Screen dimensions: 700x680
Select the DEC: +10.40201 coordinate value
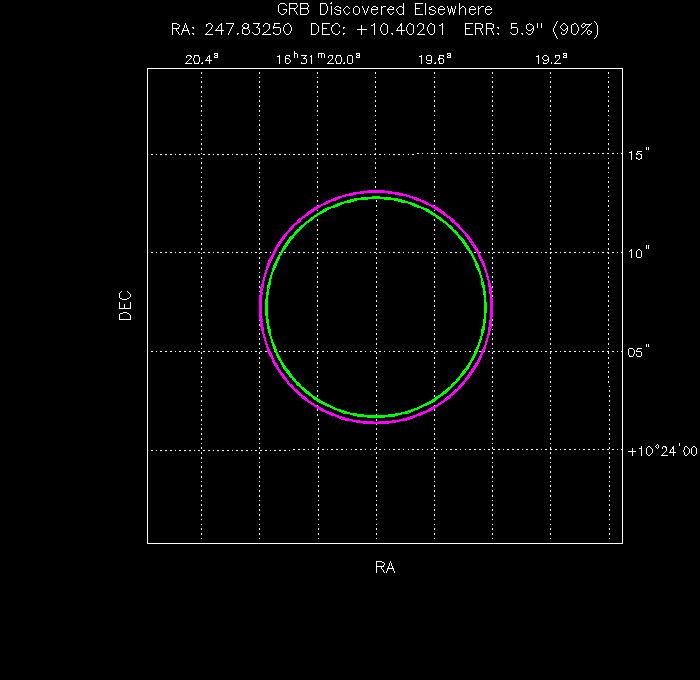click(x=378, y=29)
